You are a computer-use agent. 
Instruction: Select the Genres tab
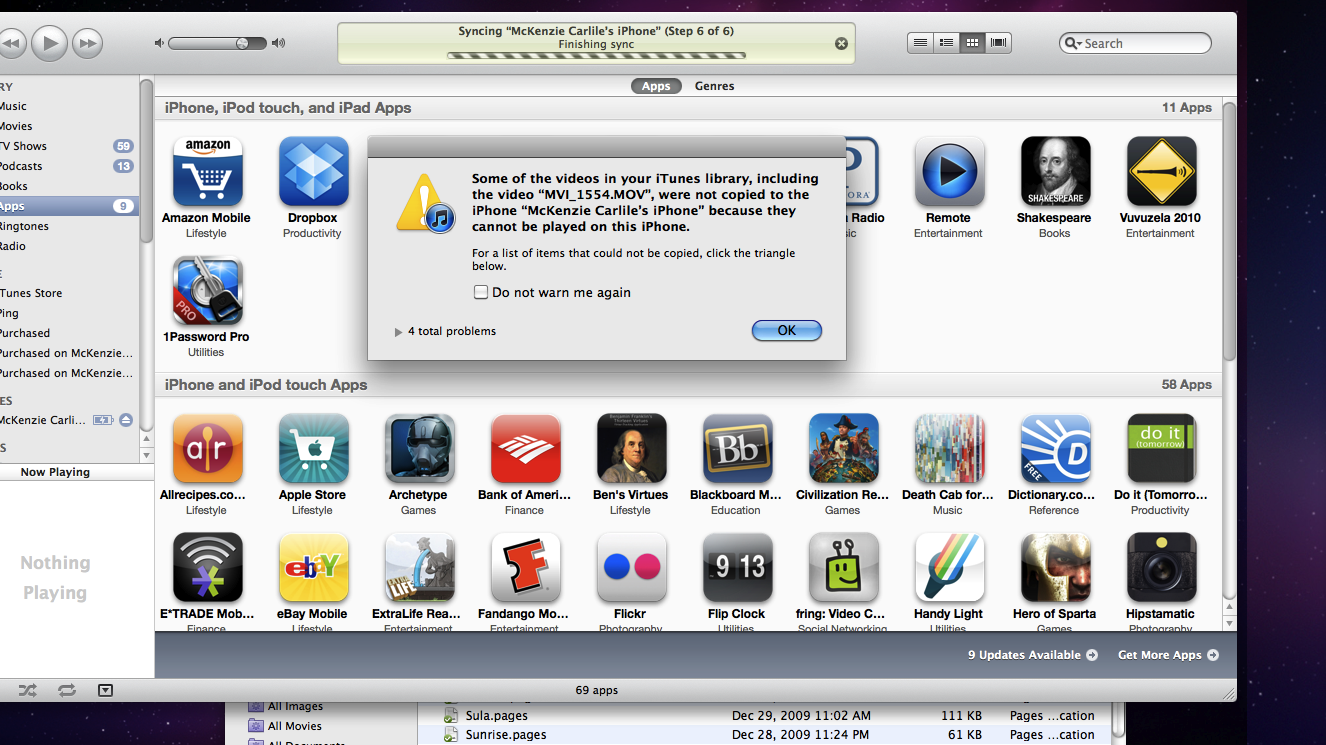(715, 86)
